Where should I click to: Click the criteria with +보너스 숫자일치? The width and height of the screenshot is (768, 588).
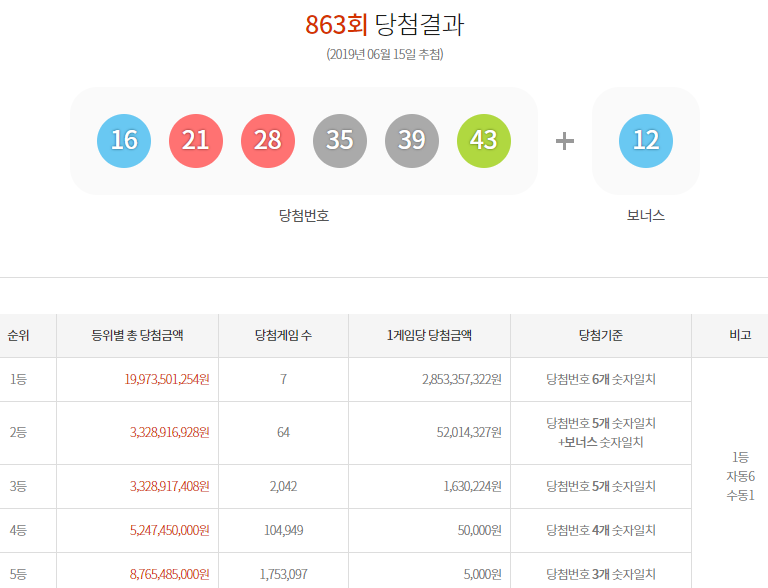601,433
